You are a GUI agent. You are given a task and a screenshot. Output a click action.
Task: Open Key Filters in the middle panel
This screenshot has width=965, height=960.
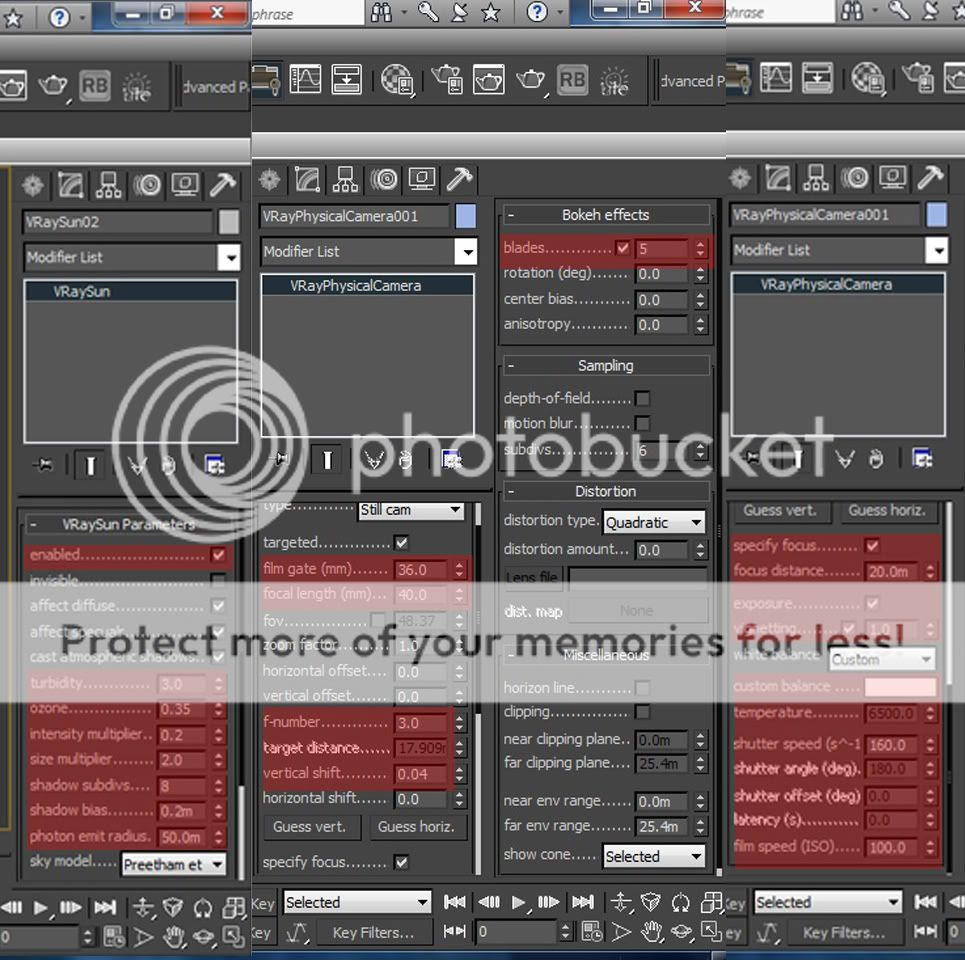(374, 932)
